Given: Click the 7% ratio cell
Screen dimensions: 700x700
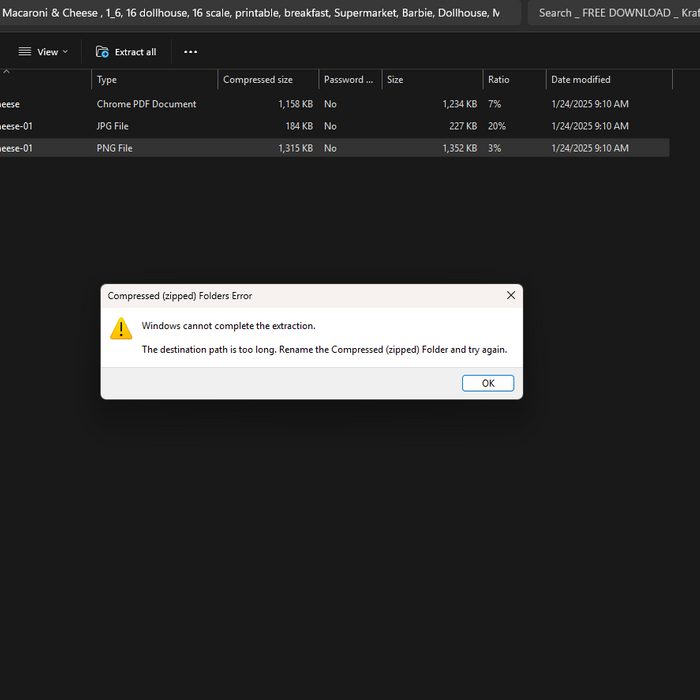Looking at the screenshot, I should click(x=494, y=104).
